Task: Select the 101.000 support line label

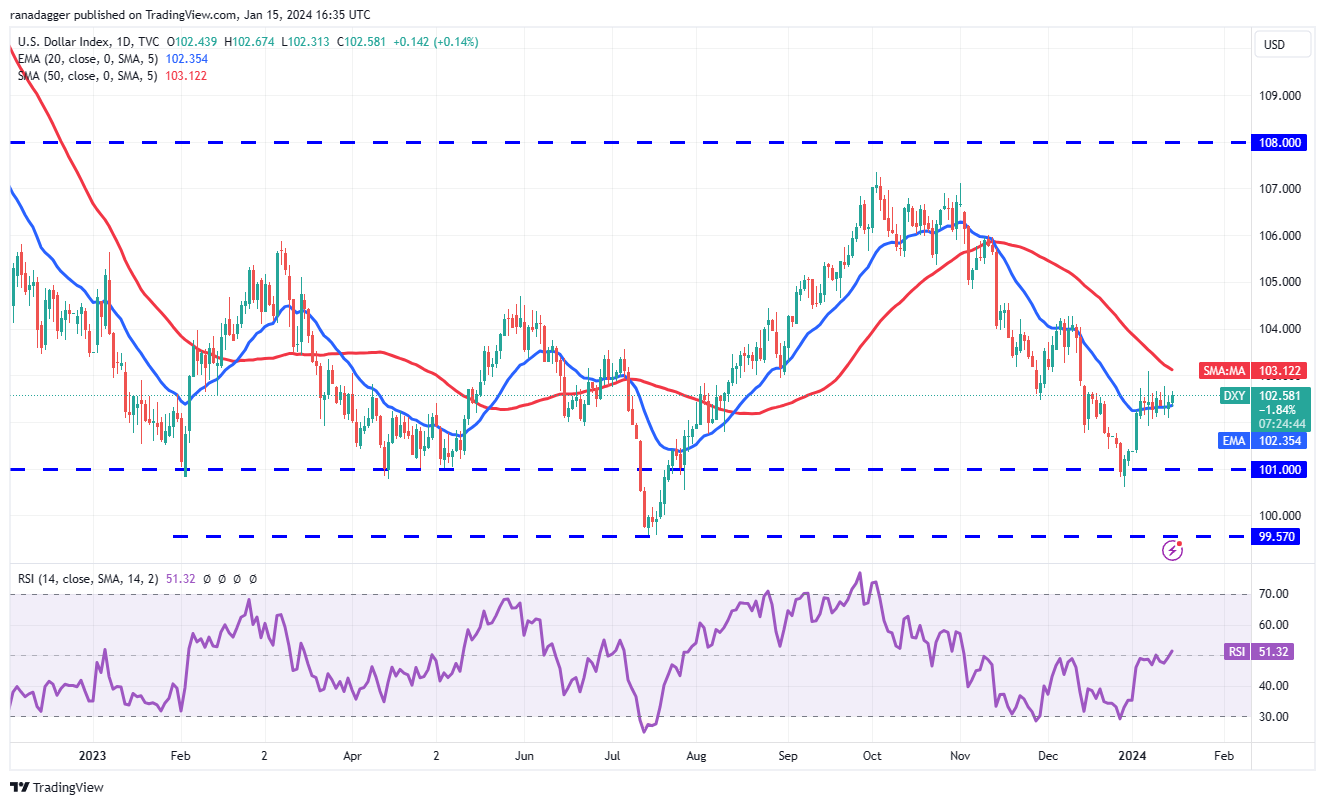Action: [1281, 469]
